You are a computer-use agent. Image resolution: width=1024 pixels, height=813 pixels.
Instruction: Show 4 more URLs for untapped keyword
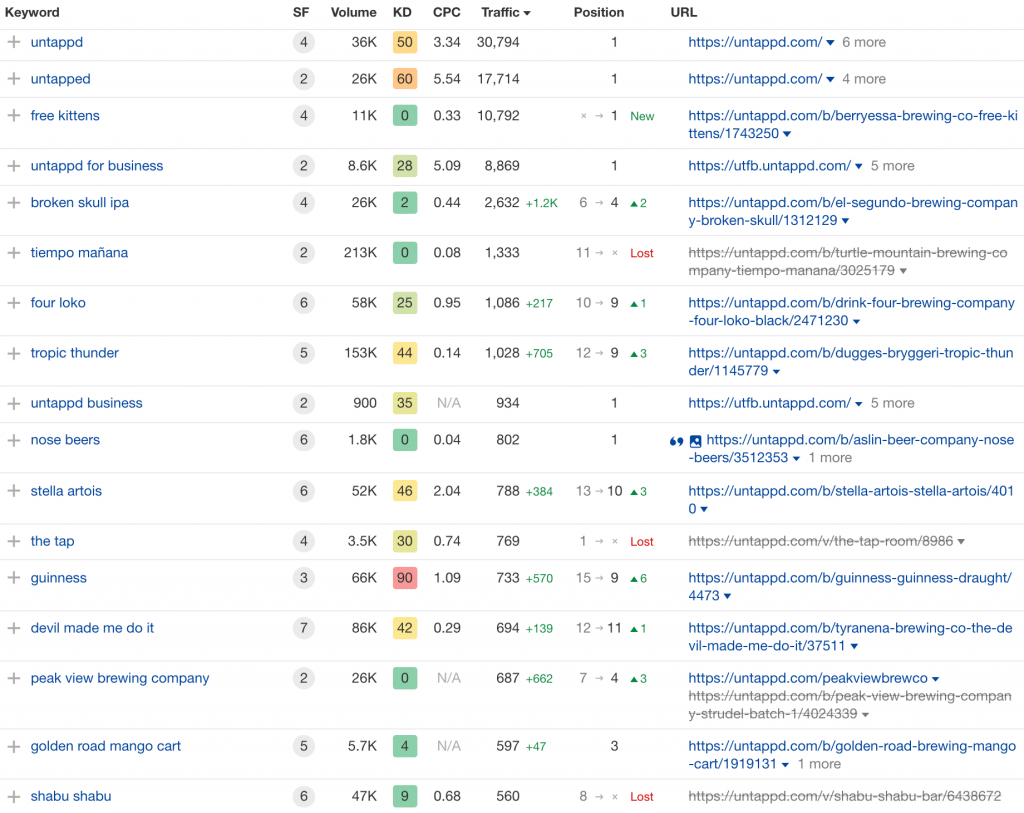tap(864, 79)
